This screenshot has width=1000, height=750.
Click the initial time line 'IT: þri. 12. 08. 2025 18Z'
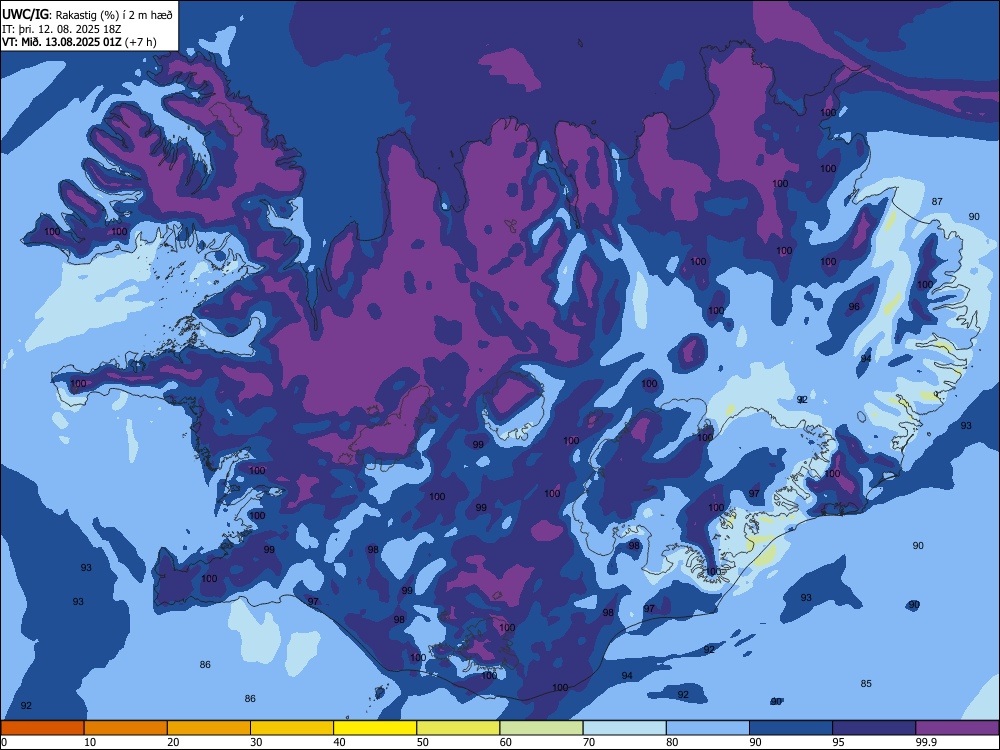pos(62,29)
